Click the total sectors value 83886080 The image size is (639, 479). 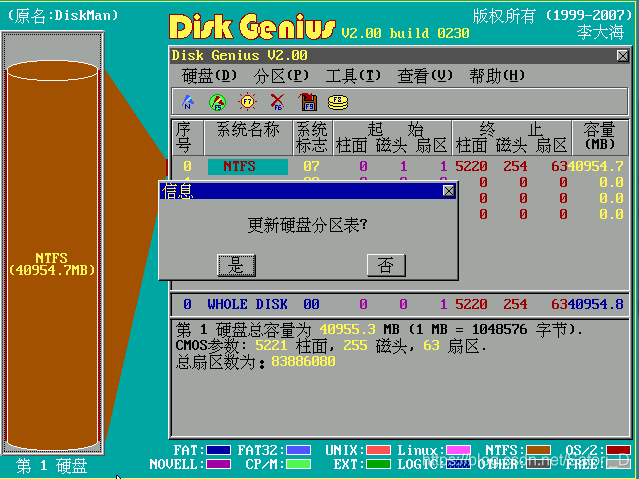pos(303,362)
